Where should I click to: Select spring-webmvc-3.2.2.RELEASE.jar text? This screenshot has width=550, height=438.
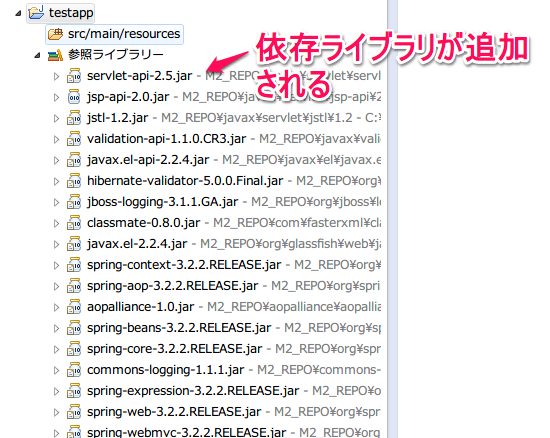click(187, 432)
